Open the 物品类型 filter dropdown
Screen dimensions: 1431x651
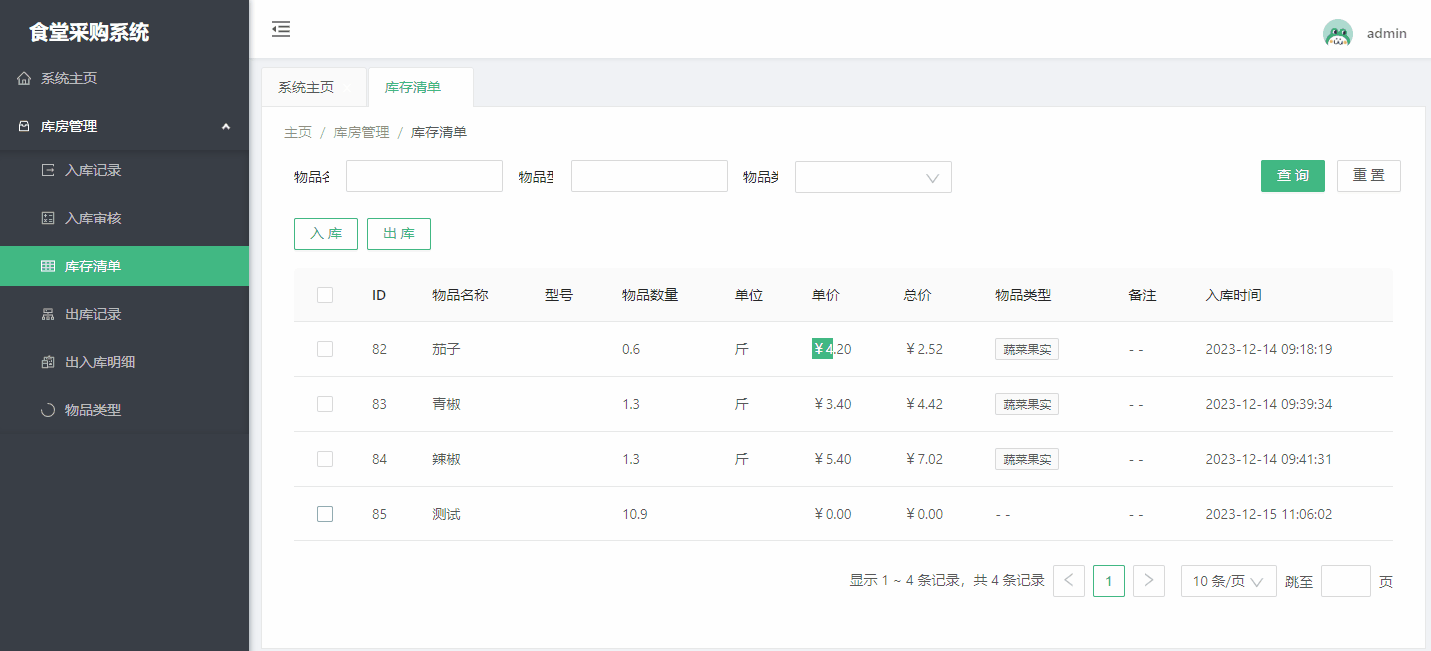(873, 177)
